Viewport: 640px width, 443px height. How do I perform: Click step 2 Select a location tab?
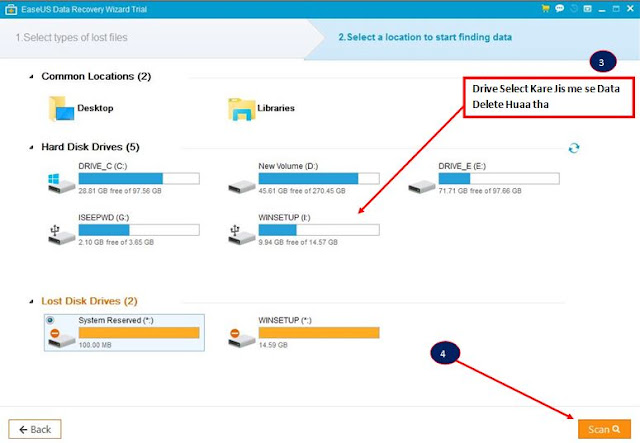[x=425, y=37]
